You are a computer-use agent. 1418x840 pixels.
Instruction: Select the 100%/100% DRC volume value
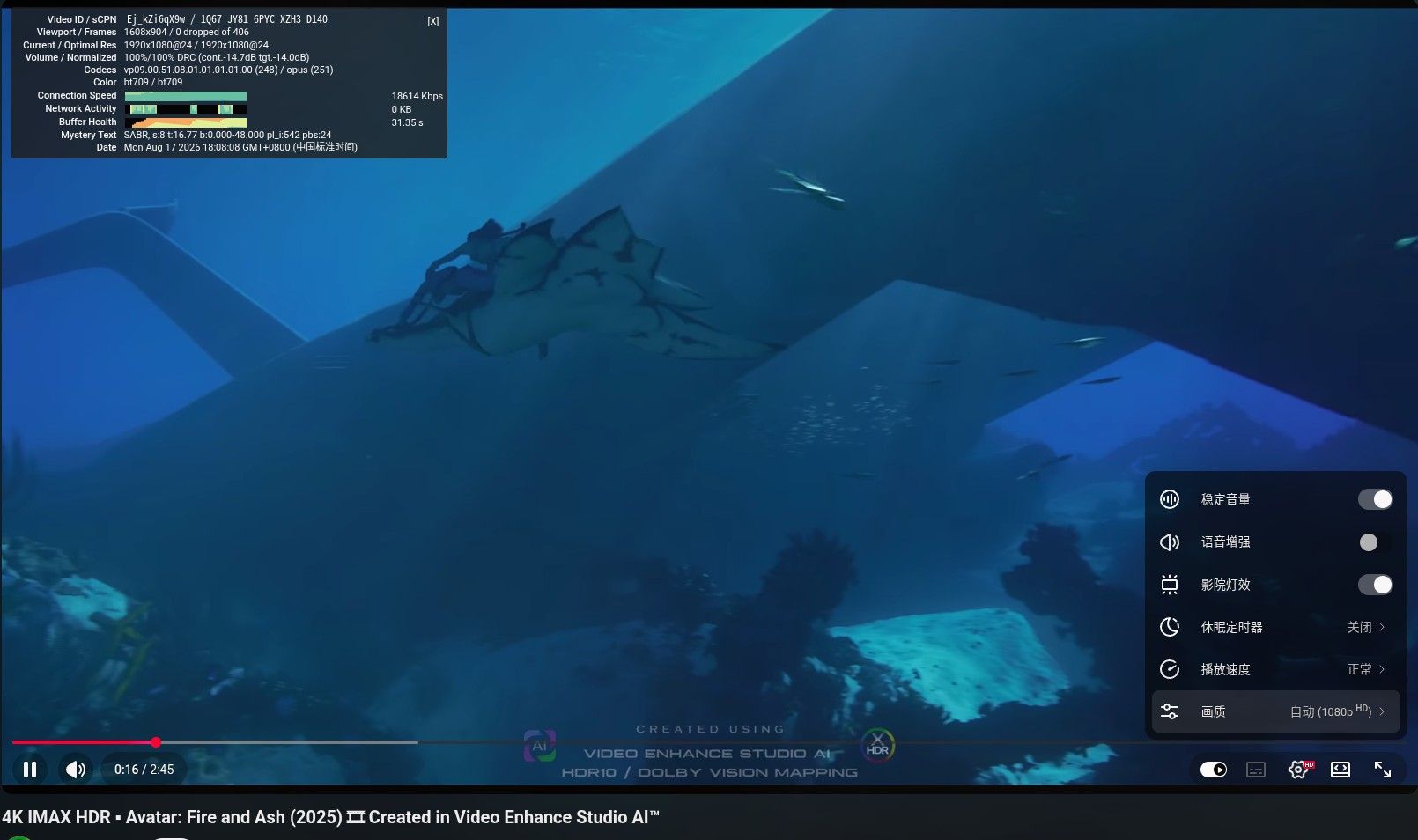pos(217,57)
